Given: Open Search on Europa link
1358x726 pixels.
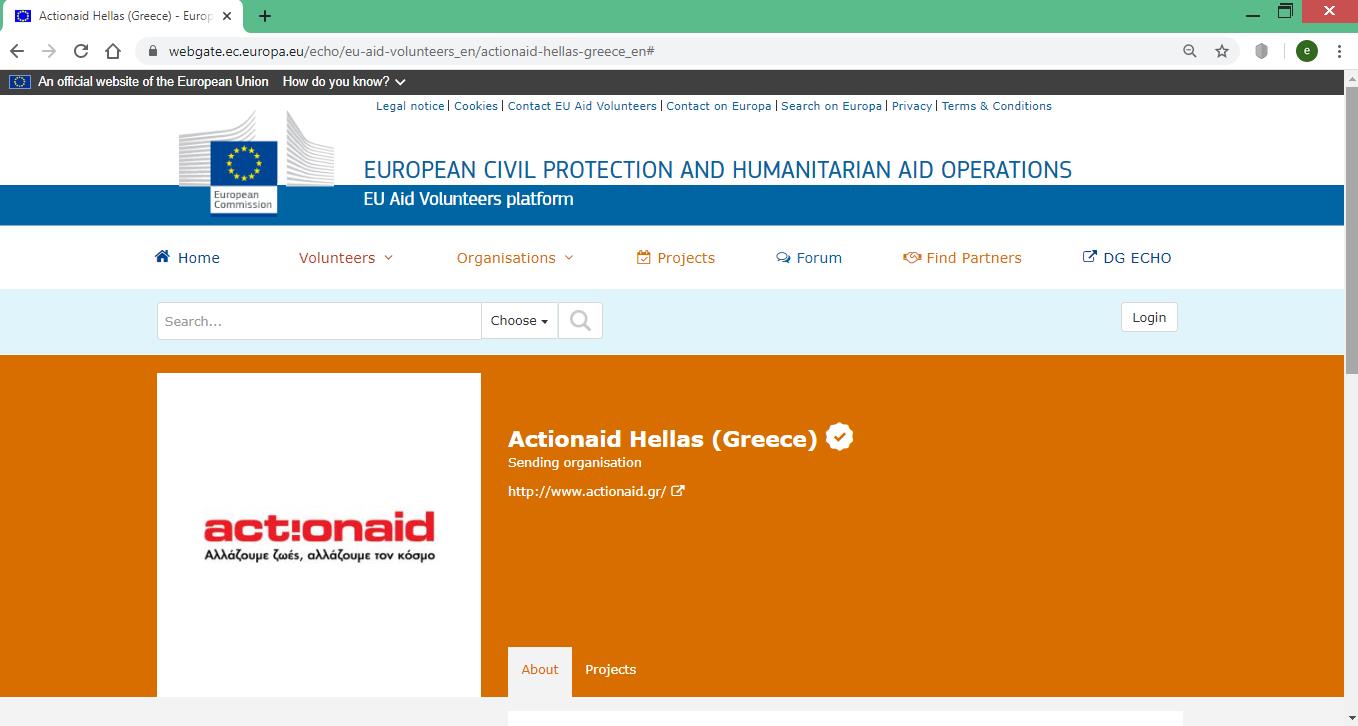Looking at the screenshot, I should point(832,106).
